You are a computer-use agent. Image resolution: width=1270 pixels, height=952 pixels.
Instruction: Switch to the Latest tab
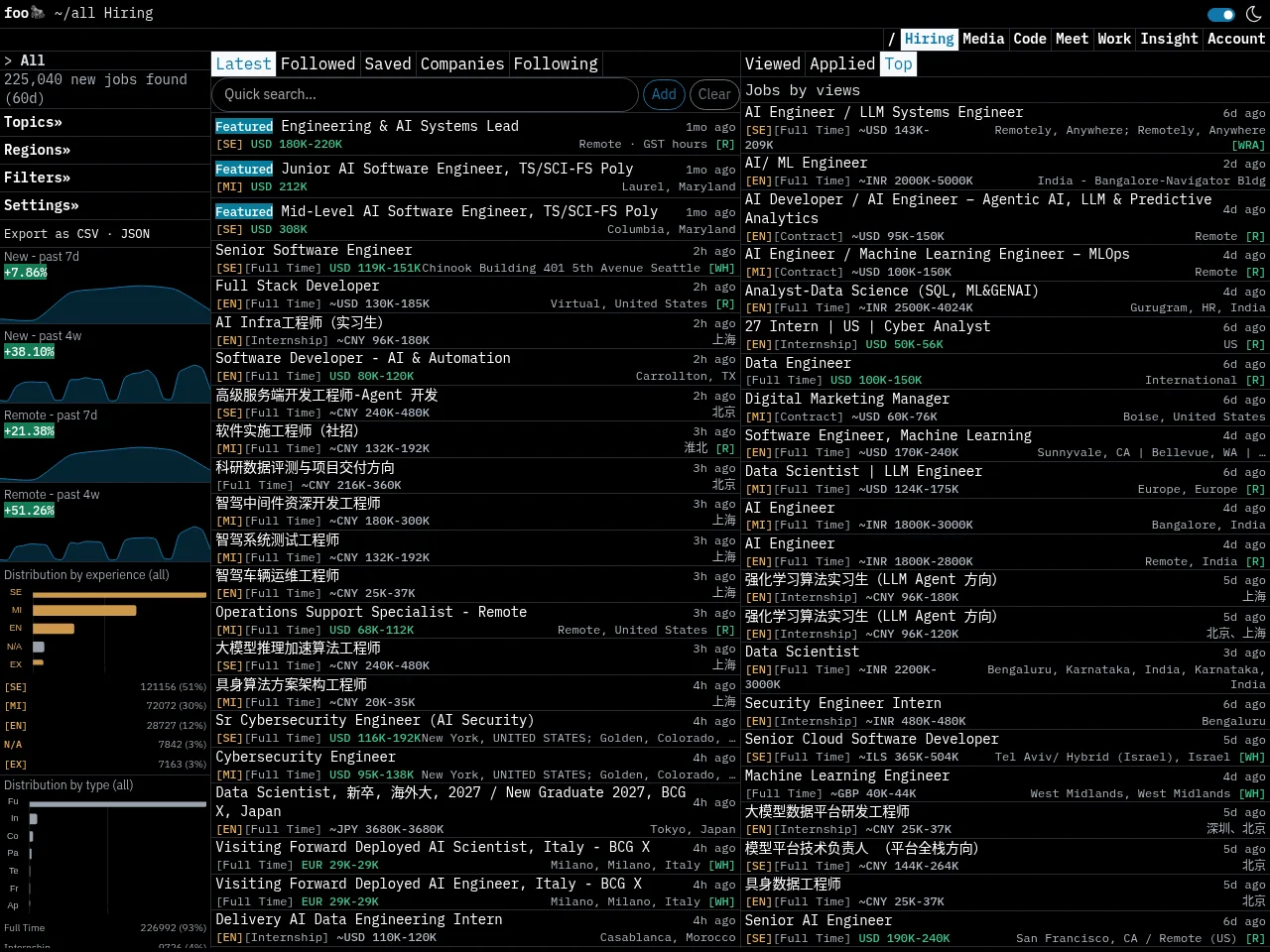[243, 63]
